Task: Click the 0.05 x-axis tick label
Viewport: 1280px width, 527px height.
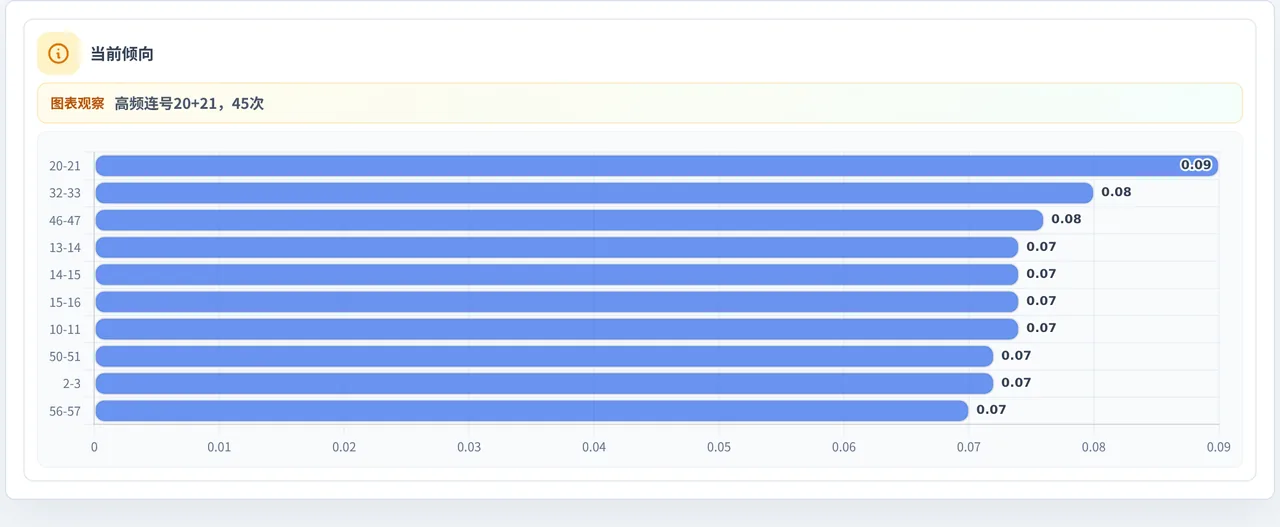Action: pyautogui.click(x=719, y=447)
